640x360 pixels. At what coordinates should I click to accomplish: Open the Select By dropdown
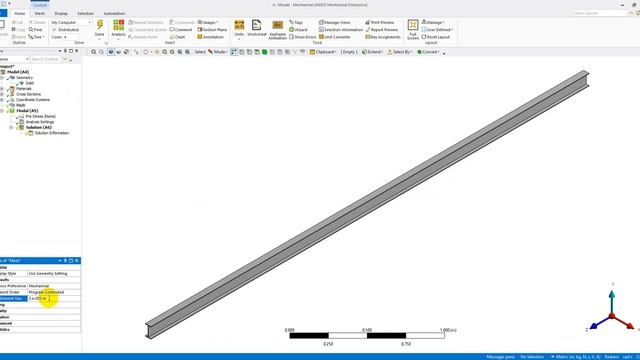(x=399, y=52)
